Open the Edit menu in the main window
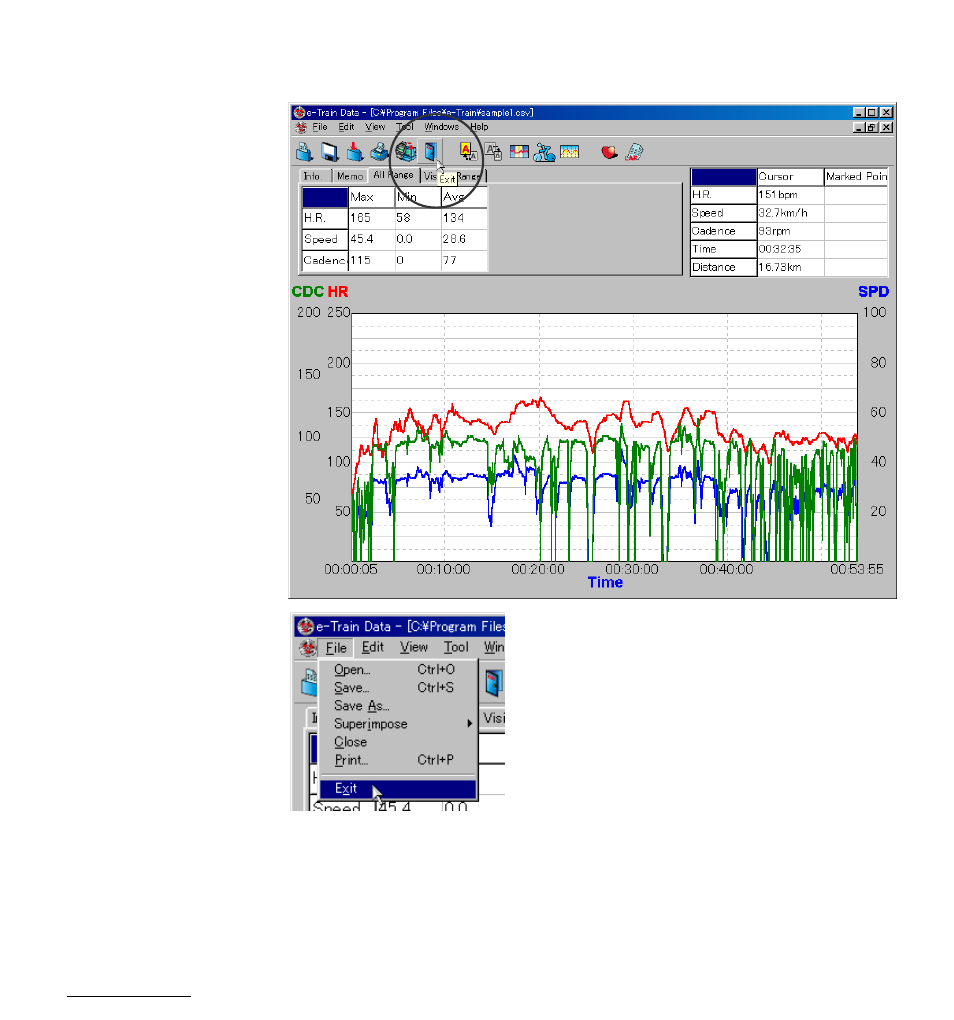This screenshot has height=1020, width=954. [x=347, y=128]
